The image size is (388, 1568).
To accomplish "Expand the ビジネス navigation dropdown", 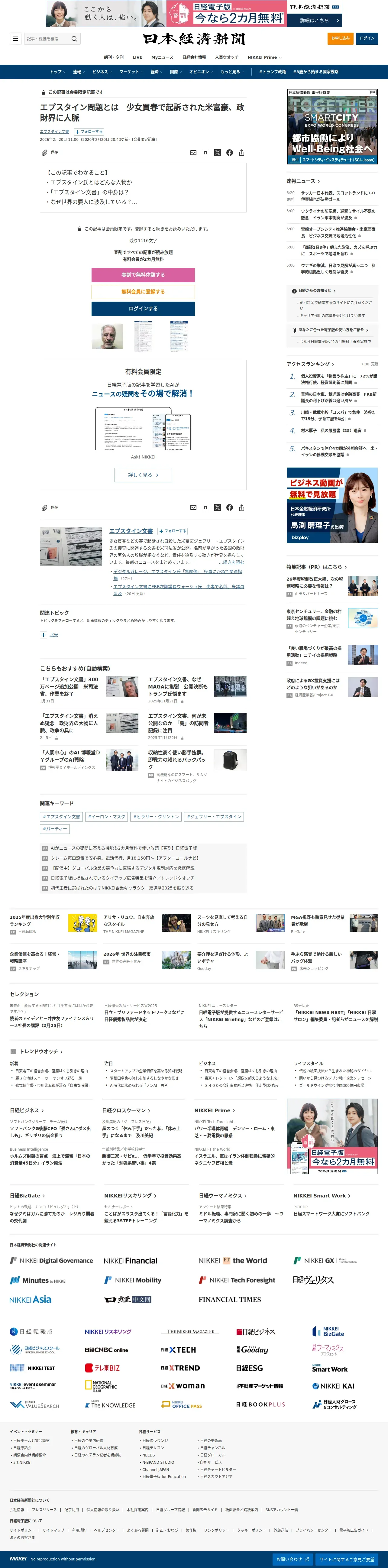I will pyautogui.click(x=102, y=72).
